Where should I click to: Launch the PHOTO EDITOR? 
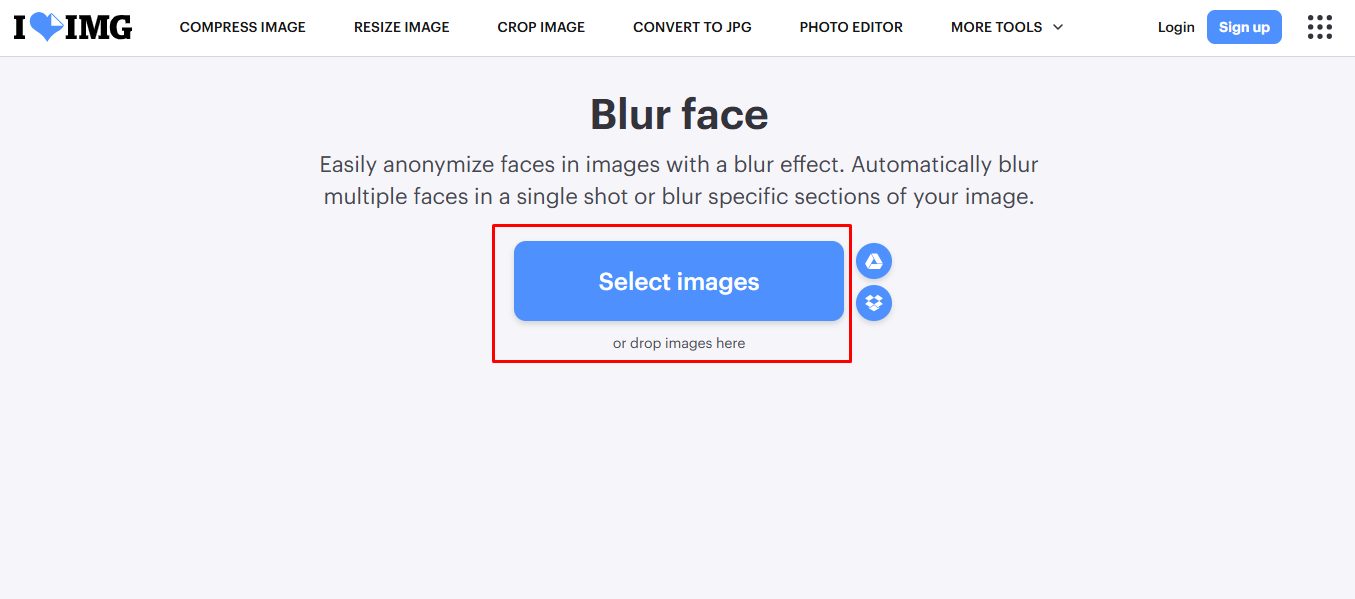(851, 27)
